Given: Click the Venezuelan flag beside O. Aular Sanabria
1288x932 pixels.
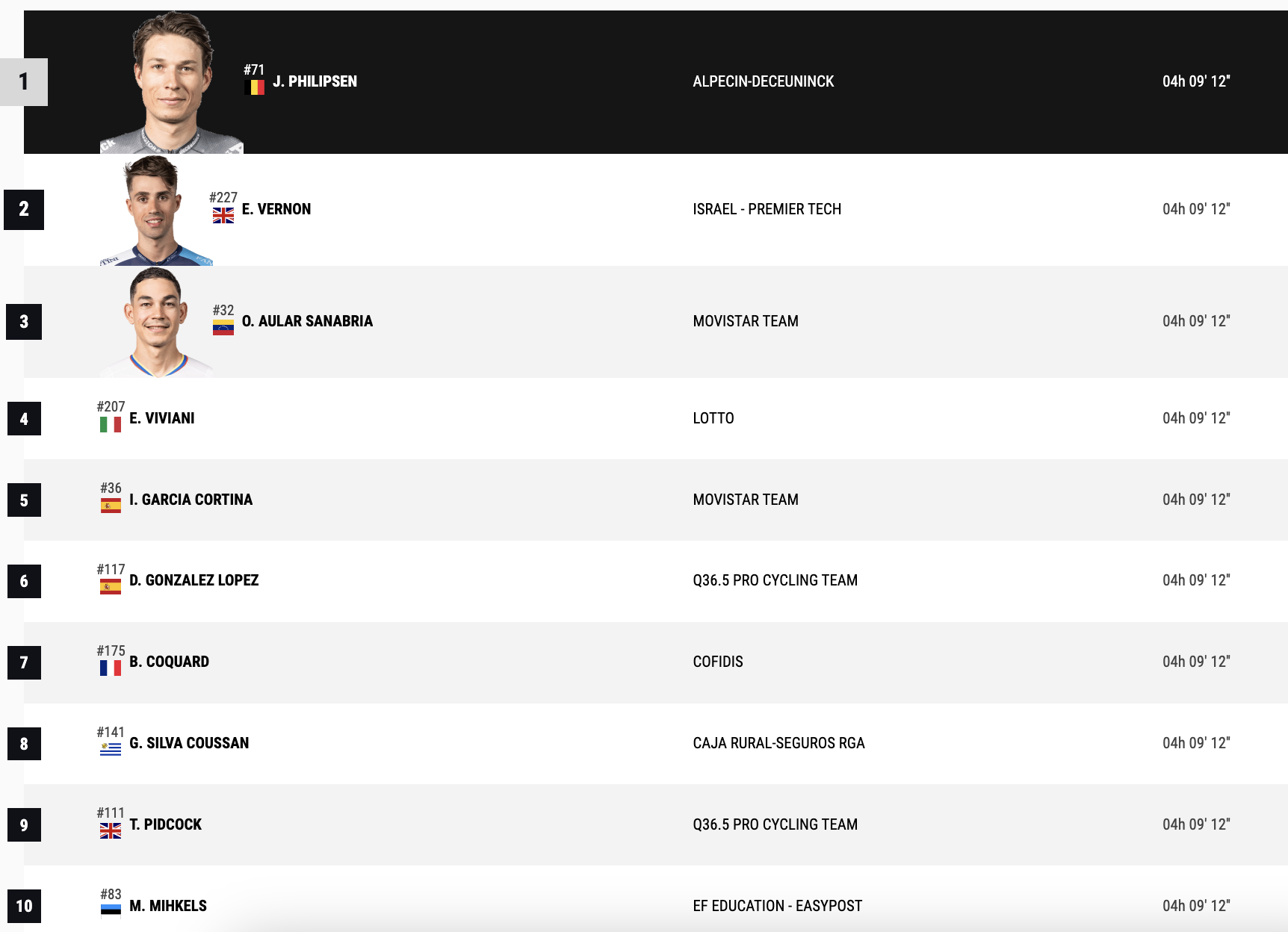Looking at the screenshot, I should [223, 328].
